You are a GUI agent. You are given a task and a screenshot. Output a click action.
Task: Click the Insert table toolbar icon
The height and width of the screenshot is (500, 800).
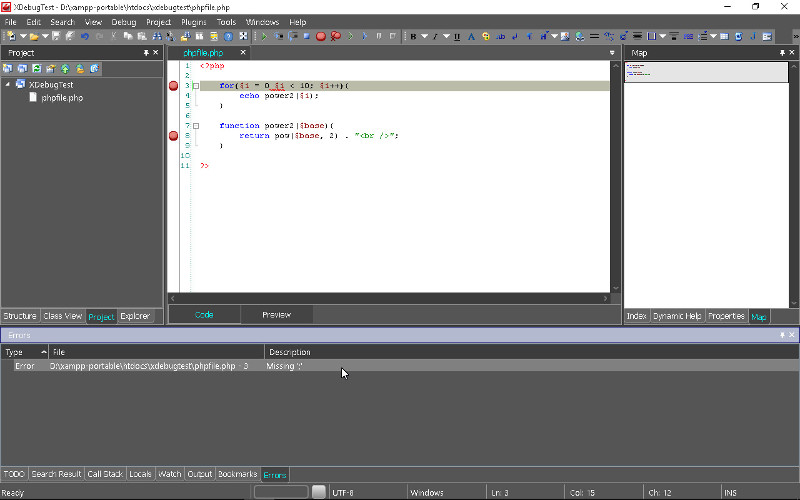point(724,36)
